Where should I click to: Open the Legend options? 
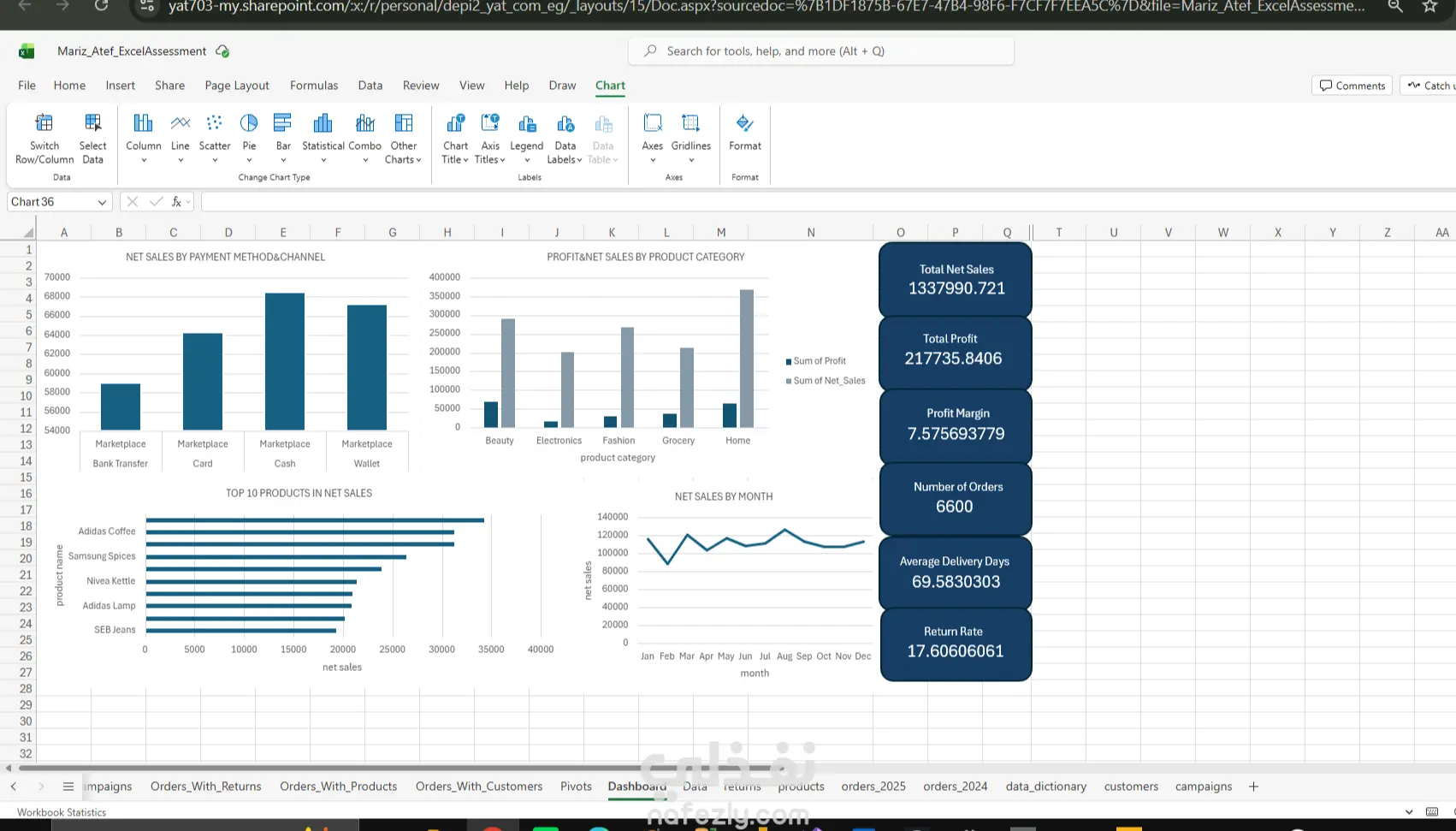point(527,139)
